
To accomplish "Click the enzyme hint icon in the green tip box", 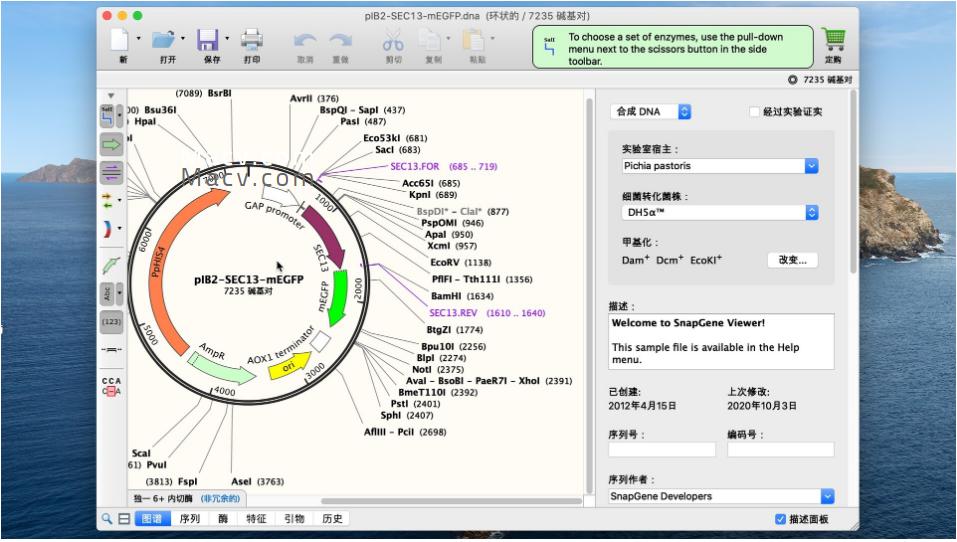I will coord(549,47).
